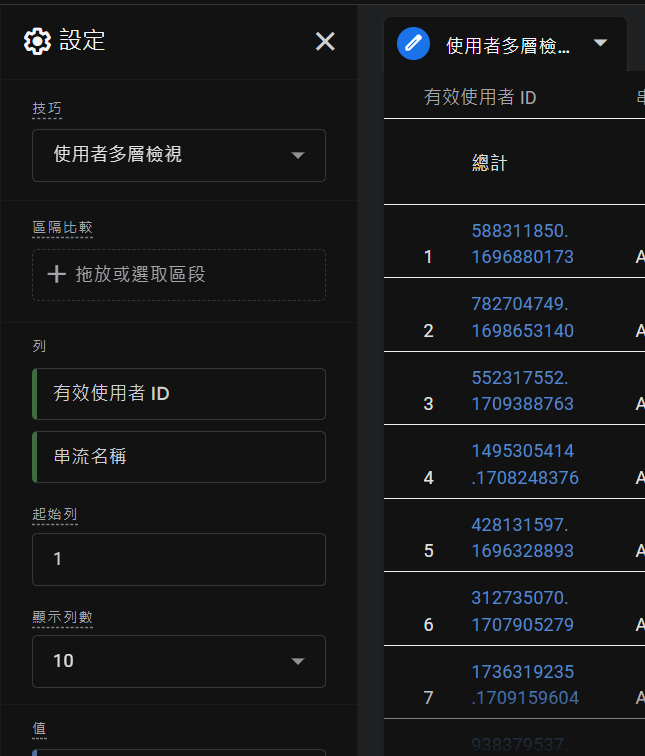Viewport: 645px width, 756px height.
Task: Click the 區隔比較 label
Action: point(62,227)
